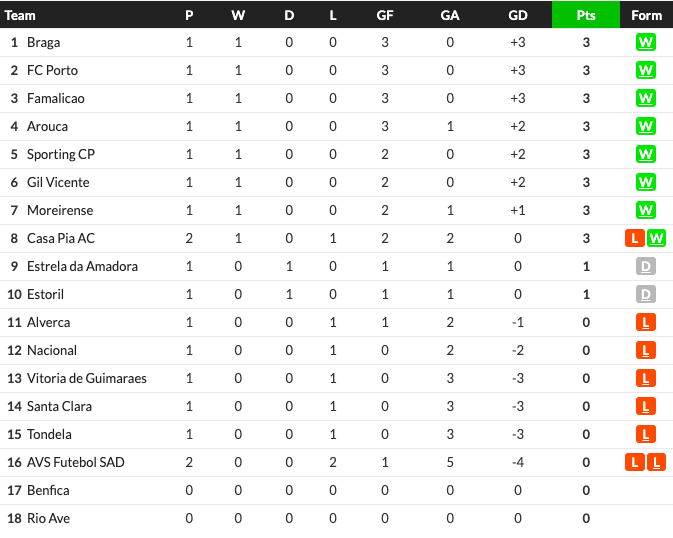Click Casa Pia AC's green W form badge

pyautogui.click(x=656, y=238)
